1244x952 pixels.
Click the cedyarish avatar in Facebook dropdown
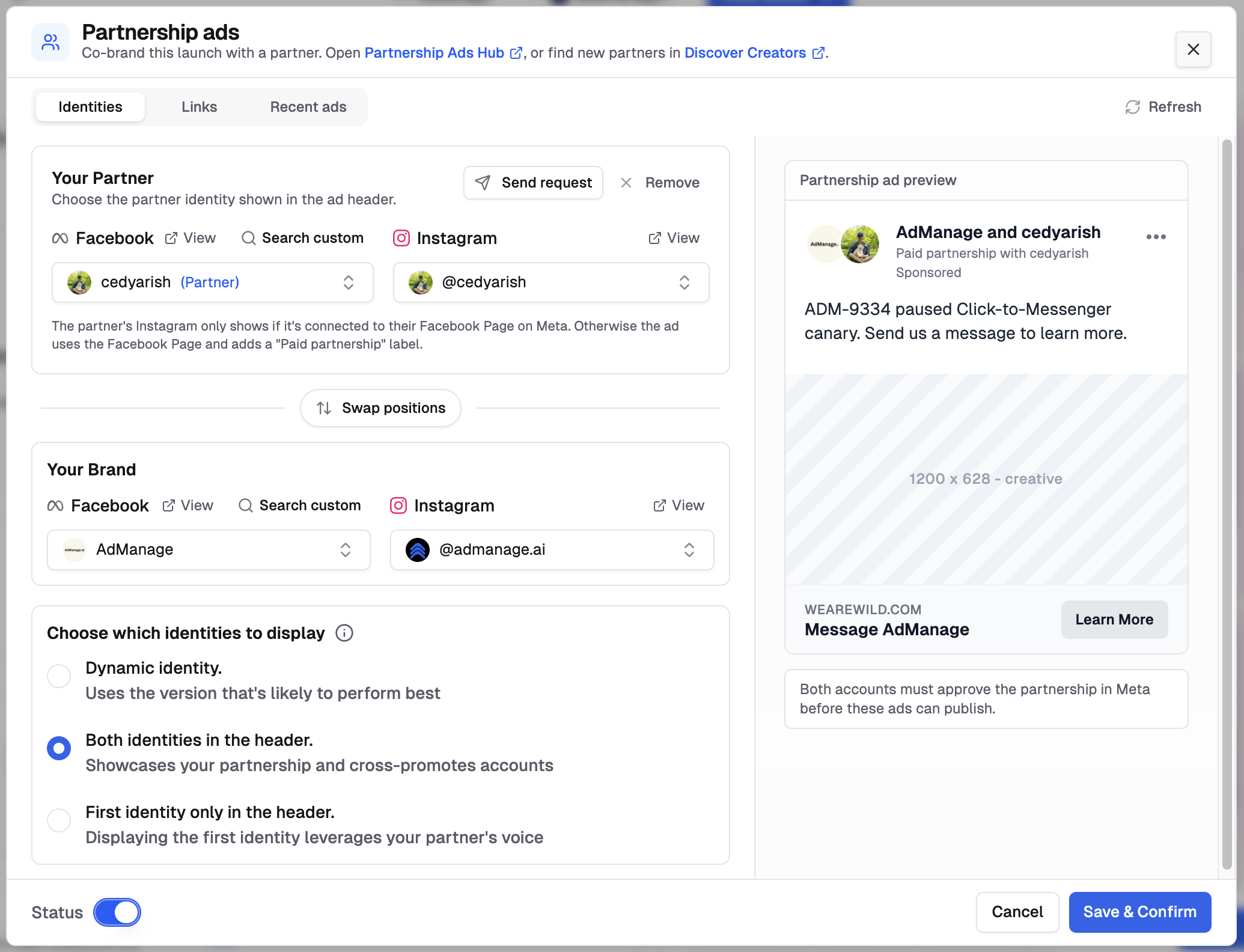point(79,282)
